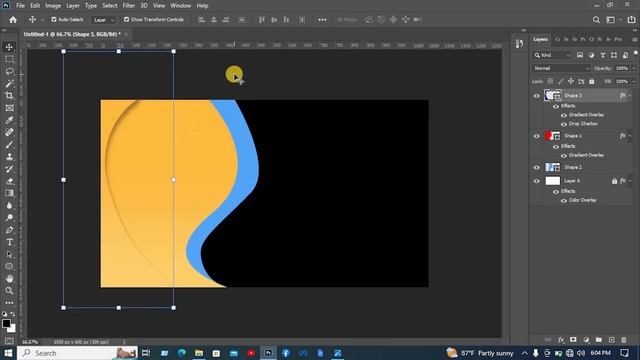The width and height of the screenshot is (640, 360).
Task: Select the Path Selection tool
Action: (9, 254)
